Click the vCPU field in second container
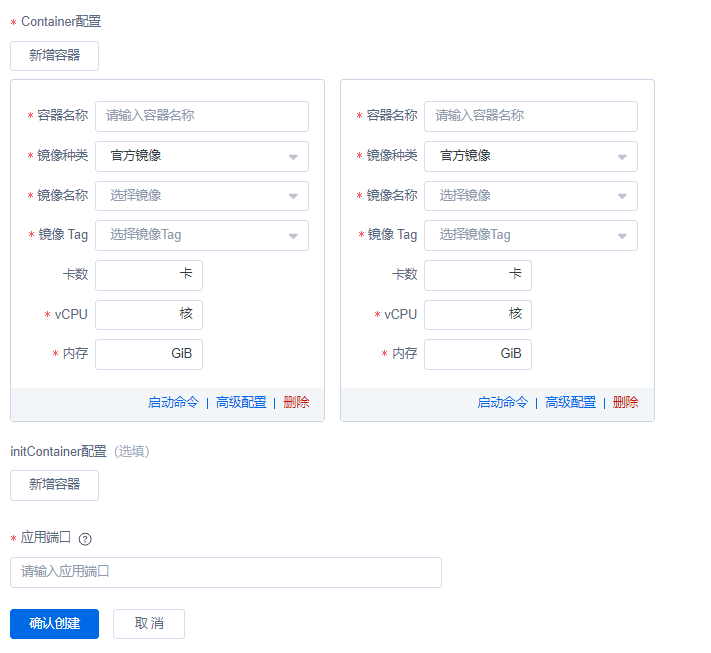This screenshot has width=711, height=653. pos(467,315)
